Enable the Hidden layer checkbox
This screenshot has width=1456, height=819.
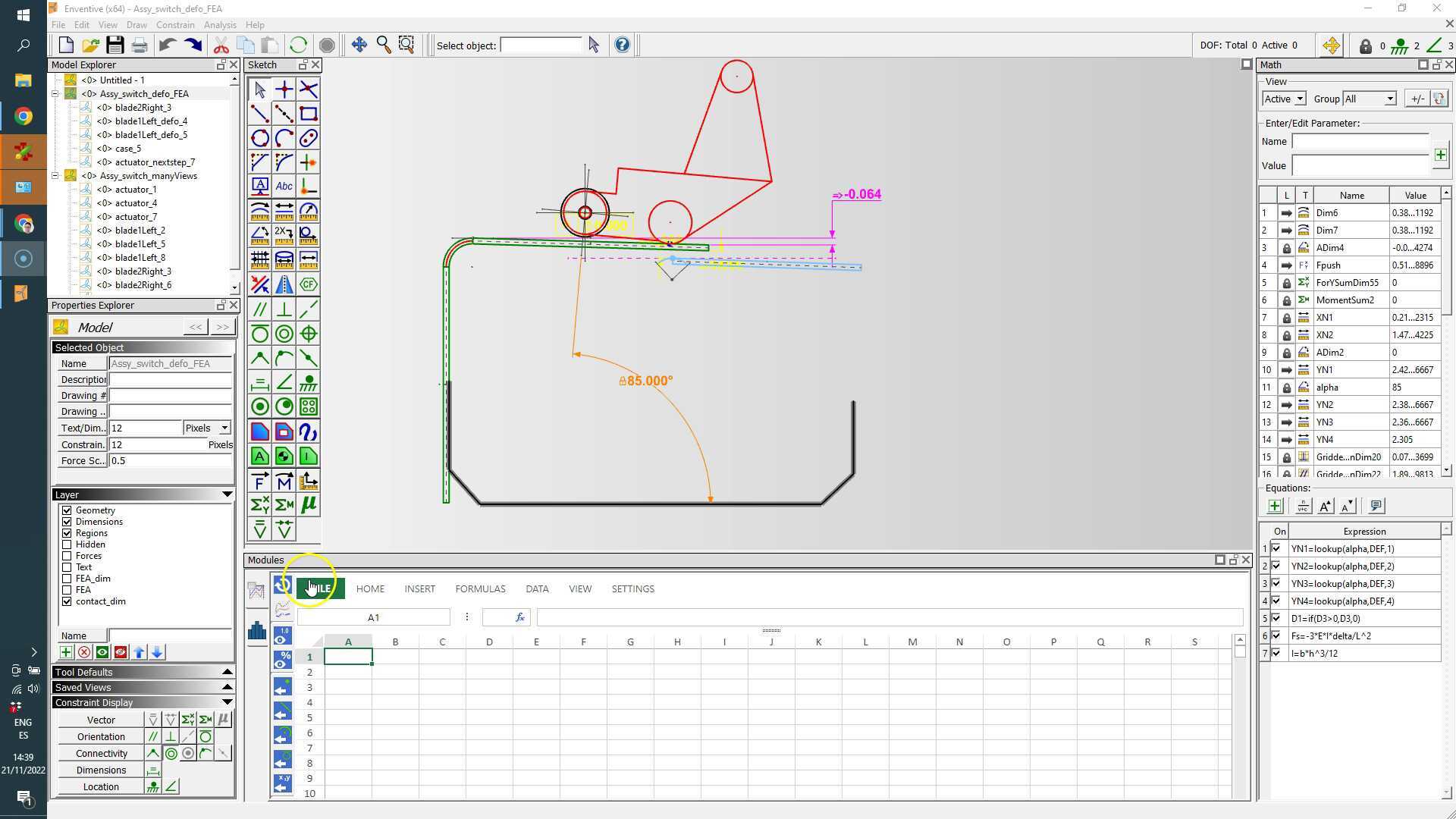tap(67, 544)
